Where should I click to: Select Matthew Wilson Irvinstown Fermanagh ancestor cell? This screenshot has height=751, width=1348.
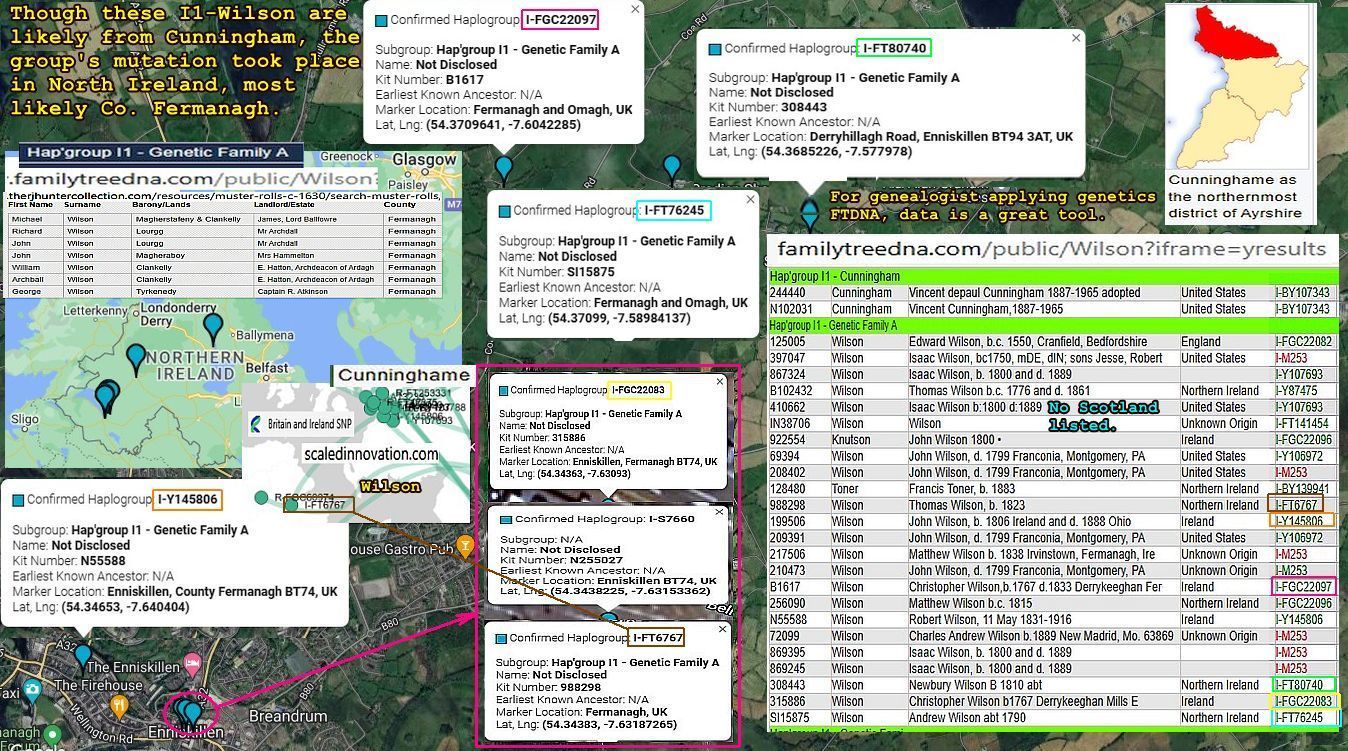1032,554
